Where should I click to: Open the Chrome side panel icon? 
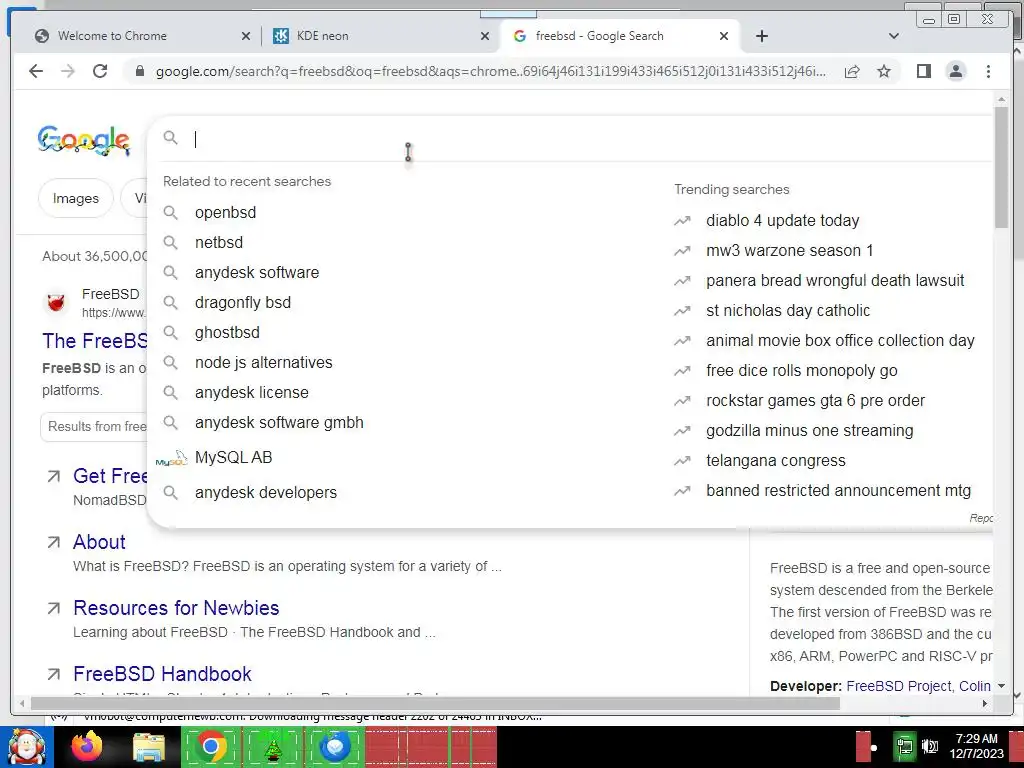point(923,71)
